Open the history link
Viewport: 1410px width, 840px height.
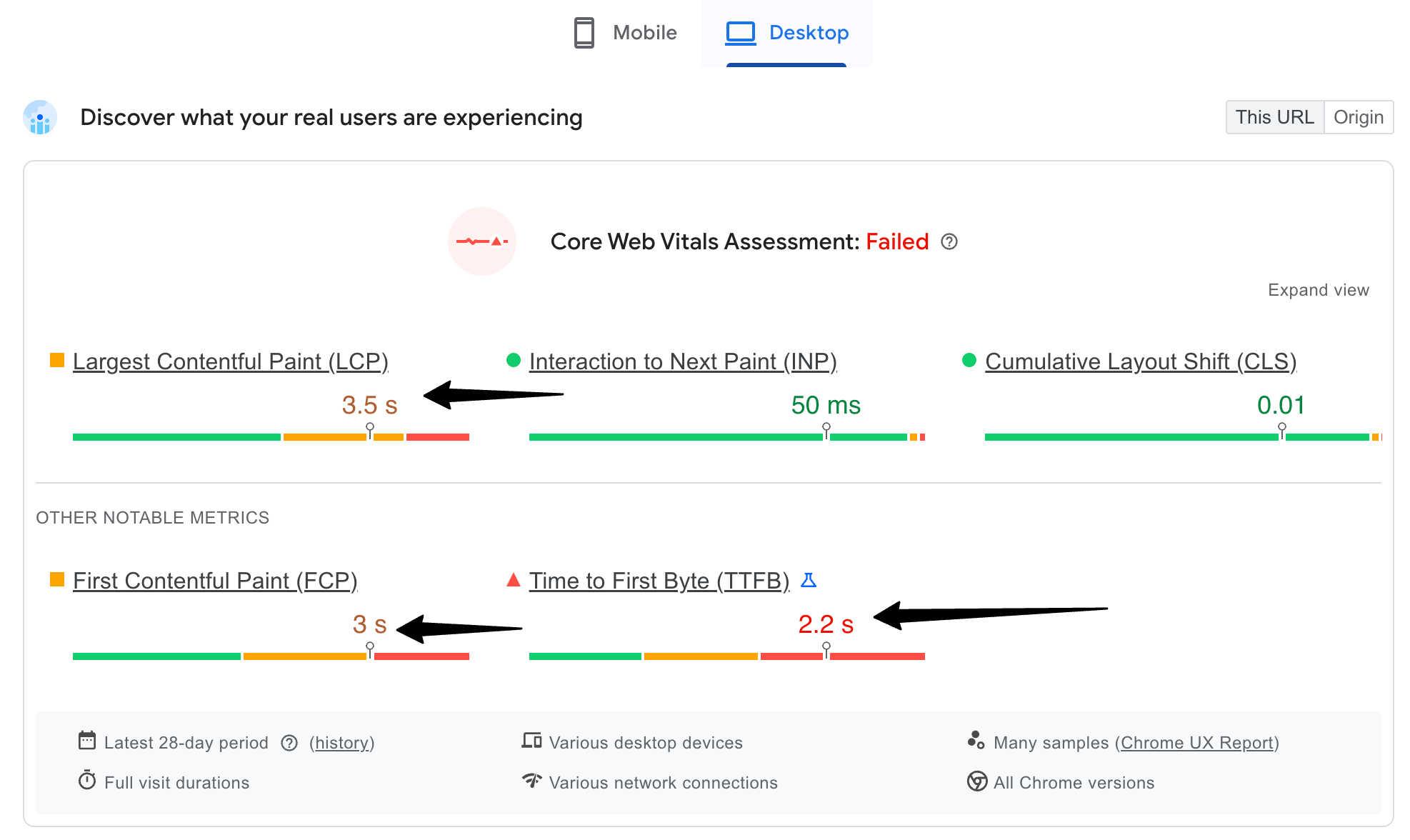pyautogui.click(x=341, y=743)
